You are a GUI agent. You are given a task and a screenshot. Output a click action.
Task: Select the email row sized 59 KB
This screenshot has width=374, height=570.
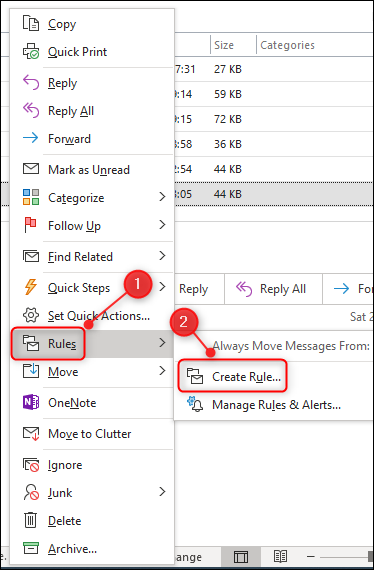point(274,94)
